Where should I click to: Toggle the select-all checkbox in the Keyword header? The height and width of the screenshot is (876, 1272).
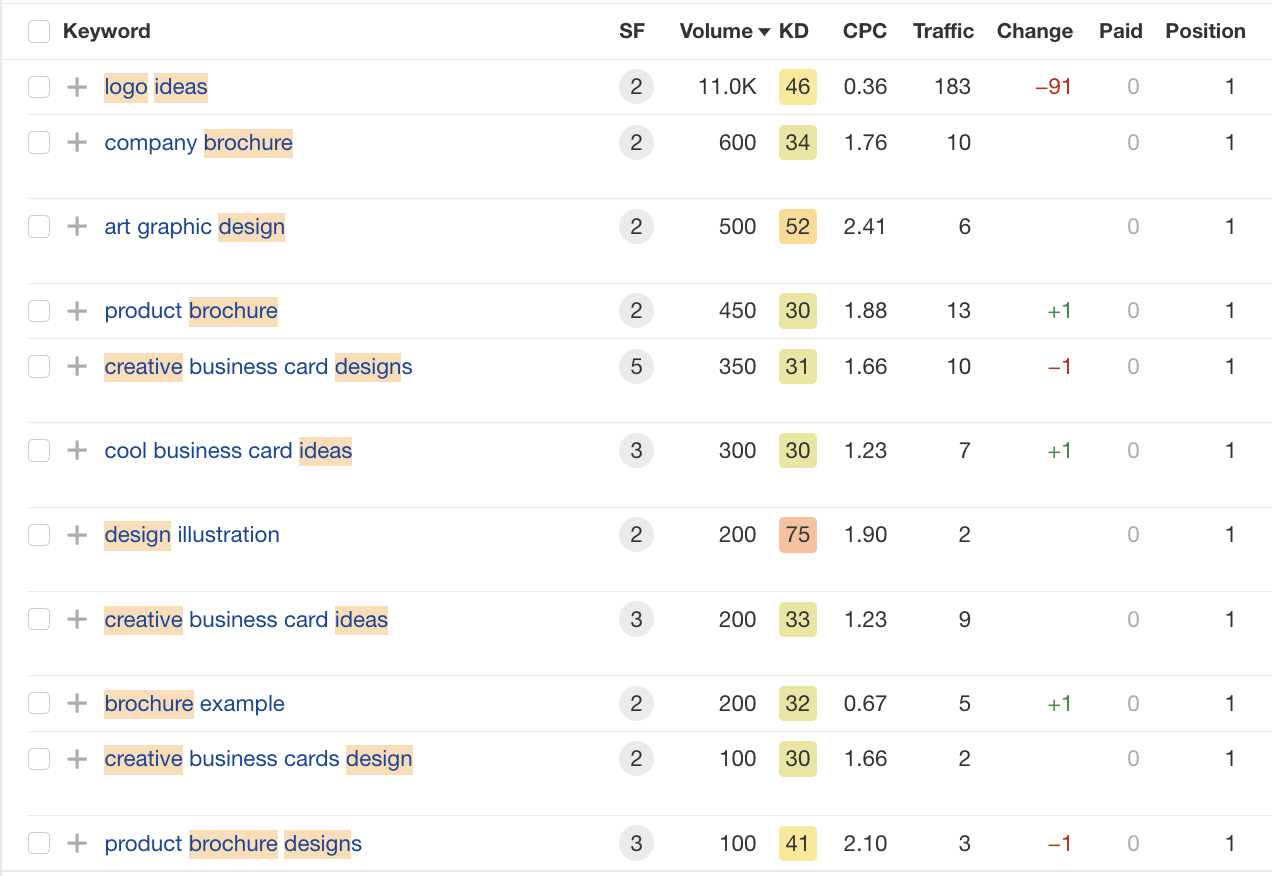39,32
